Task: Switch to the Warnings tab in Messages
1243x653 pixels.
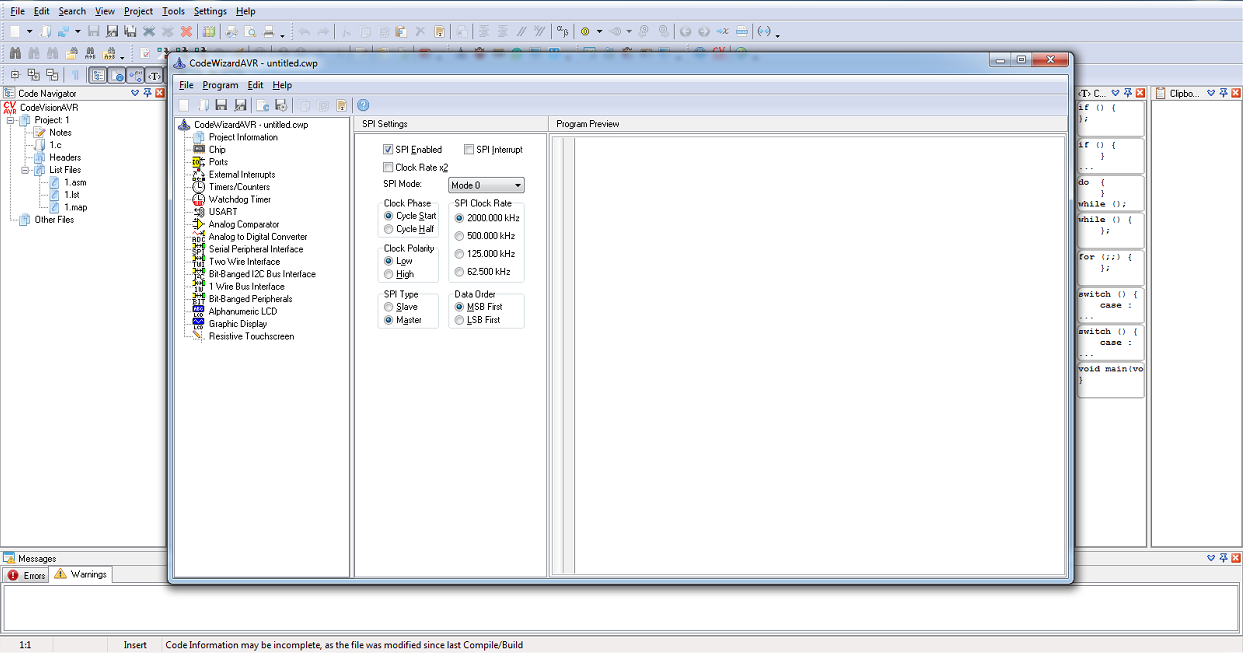Action: click(x=81, y=574)
